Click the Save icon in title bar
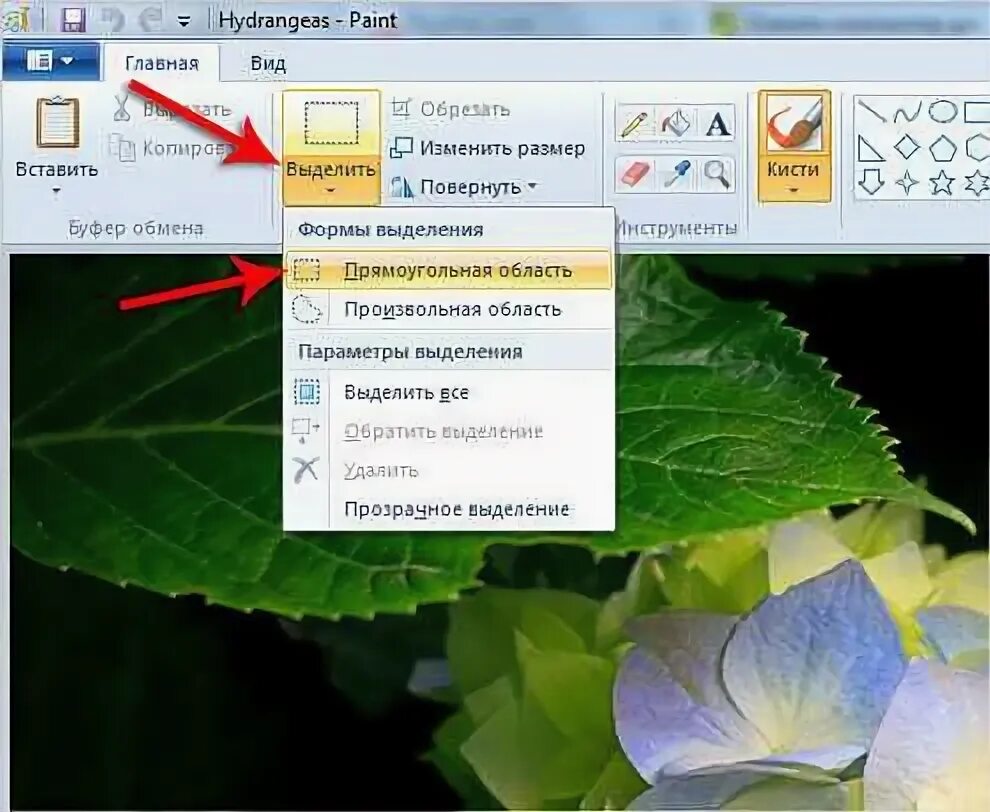This screenshot has height=812, width=990. click(x=74, y=20)
